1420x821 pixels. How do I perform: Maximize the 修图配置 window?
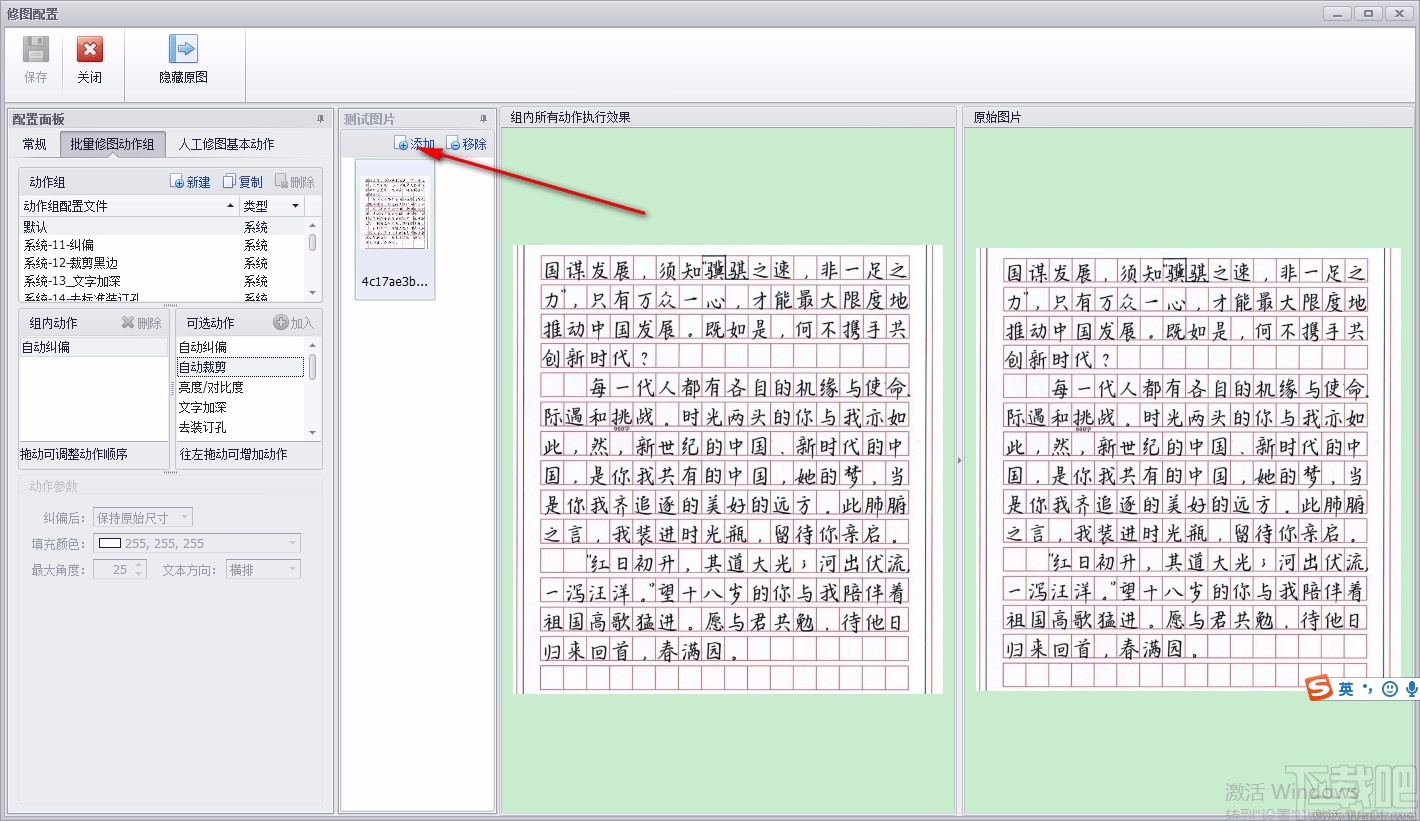coord(1369,13)
